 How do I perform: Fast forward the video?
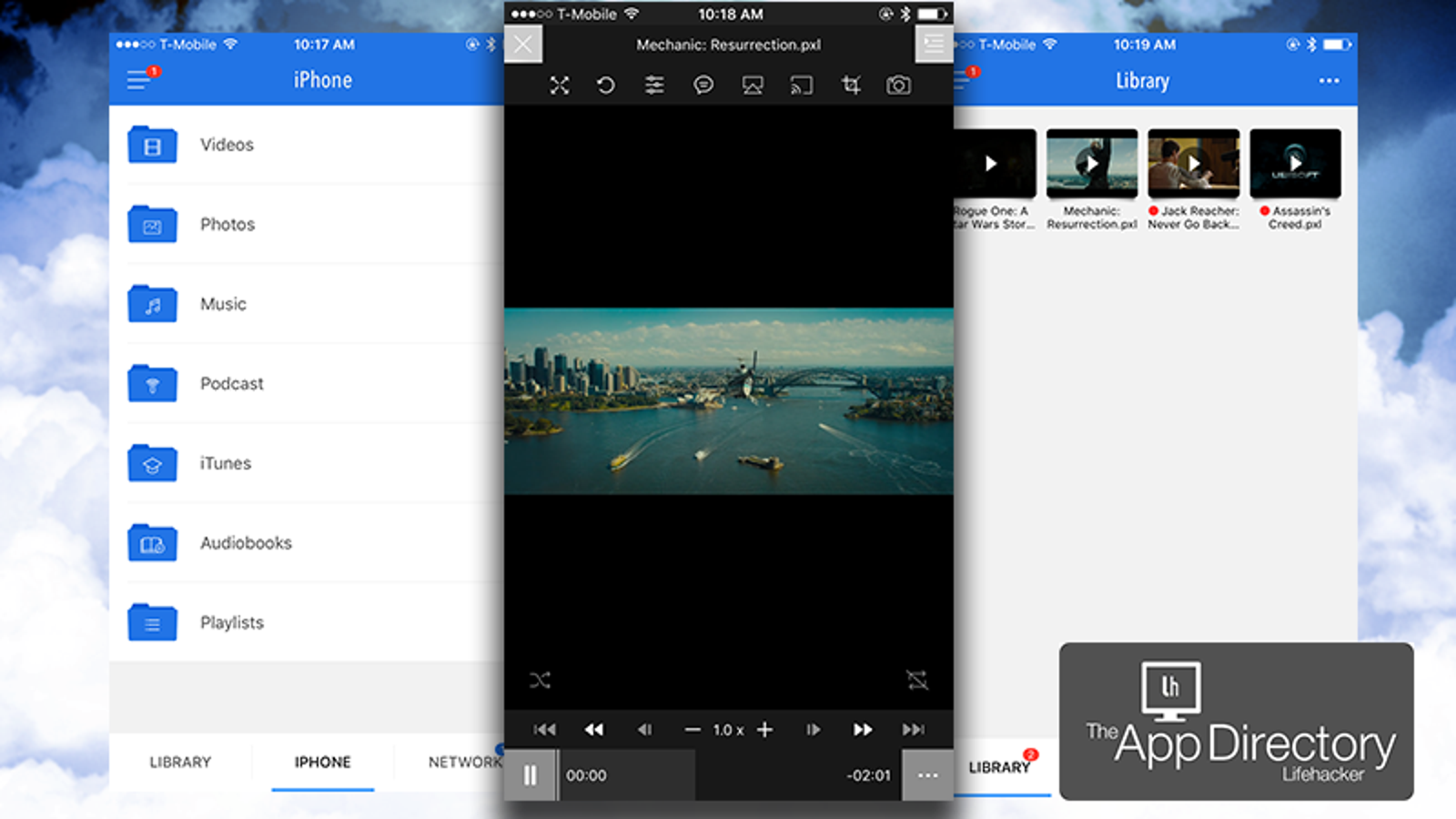coord(863,730)
